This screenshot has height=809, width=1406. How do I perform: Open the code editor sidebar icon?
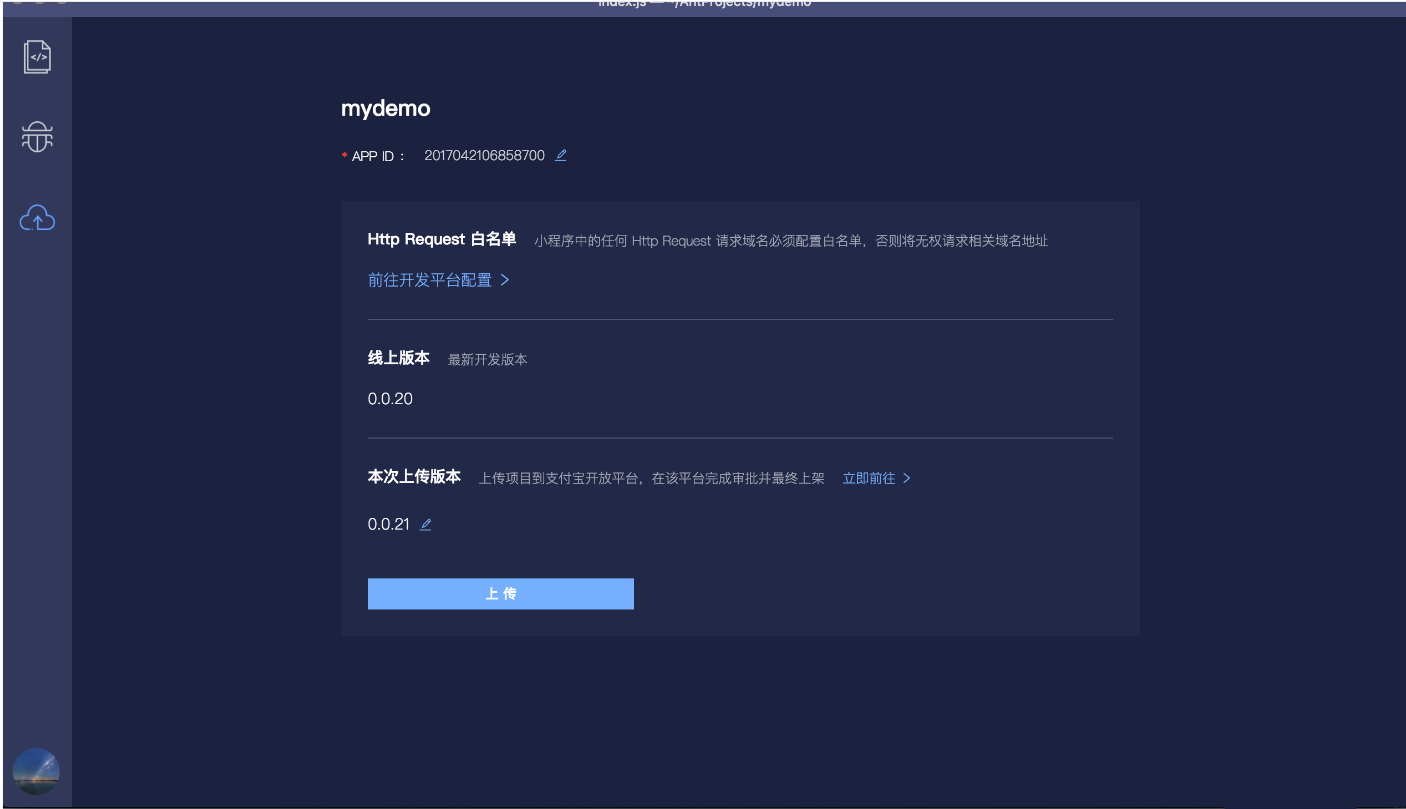pyautogui.click(x=37, y=57)
